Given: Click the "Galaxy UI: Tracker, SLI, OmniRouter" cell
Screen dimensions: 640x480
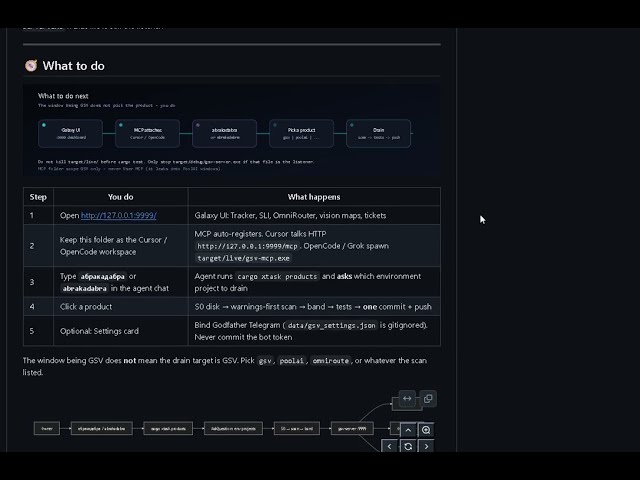Looking at the screenshot, I should point(314,215).
